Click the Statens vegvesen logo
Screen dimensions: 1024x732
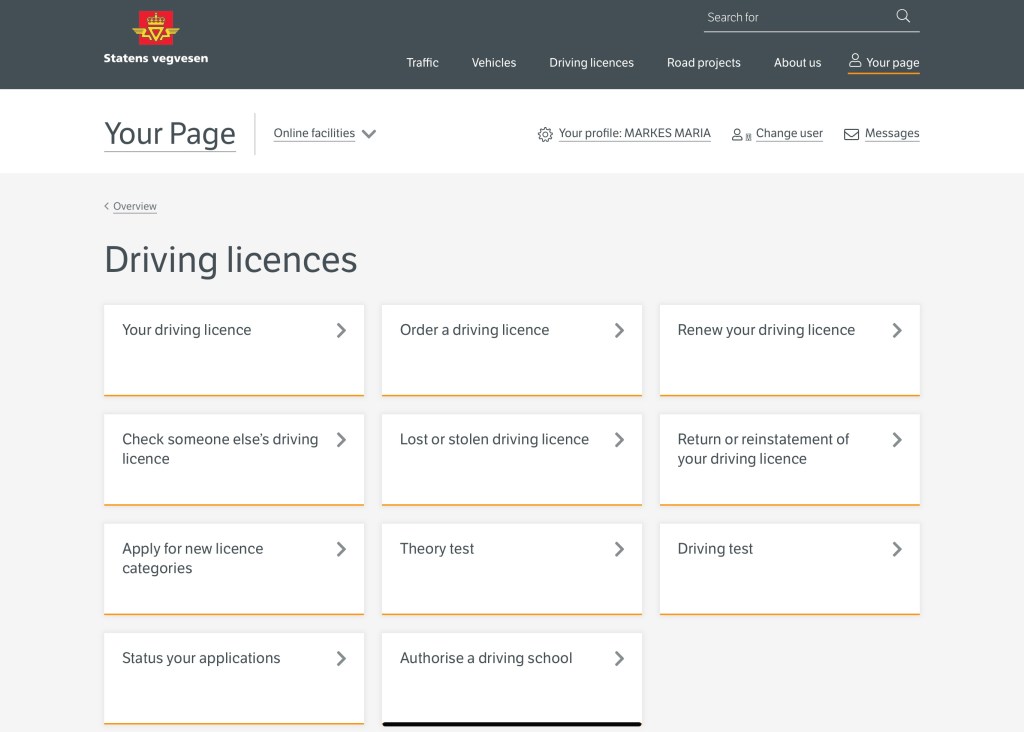pyautogui.click(x=155, y=38)
